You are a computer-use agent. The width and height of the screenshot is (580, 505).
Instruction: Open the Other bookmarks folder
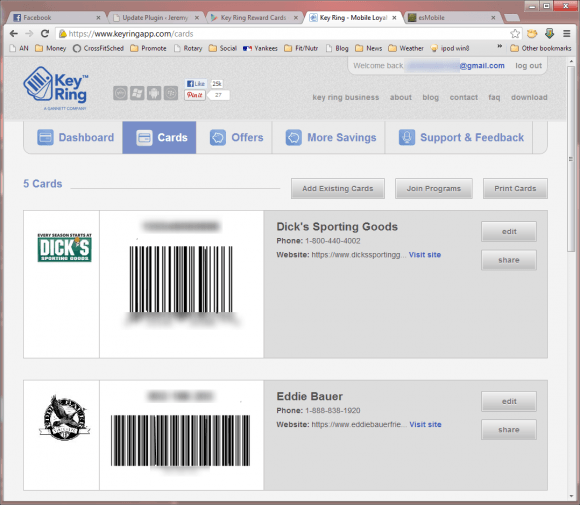(x=541, y=48)
